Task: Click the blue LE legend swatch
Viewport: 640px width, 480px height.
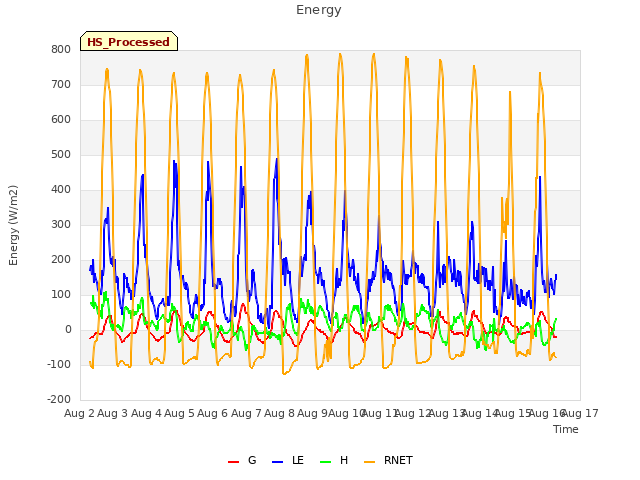Action: click(x=277, y=462)
